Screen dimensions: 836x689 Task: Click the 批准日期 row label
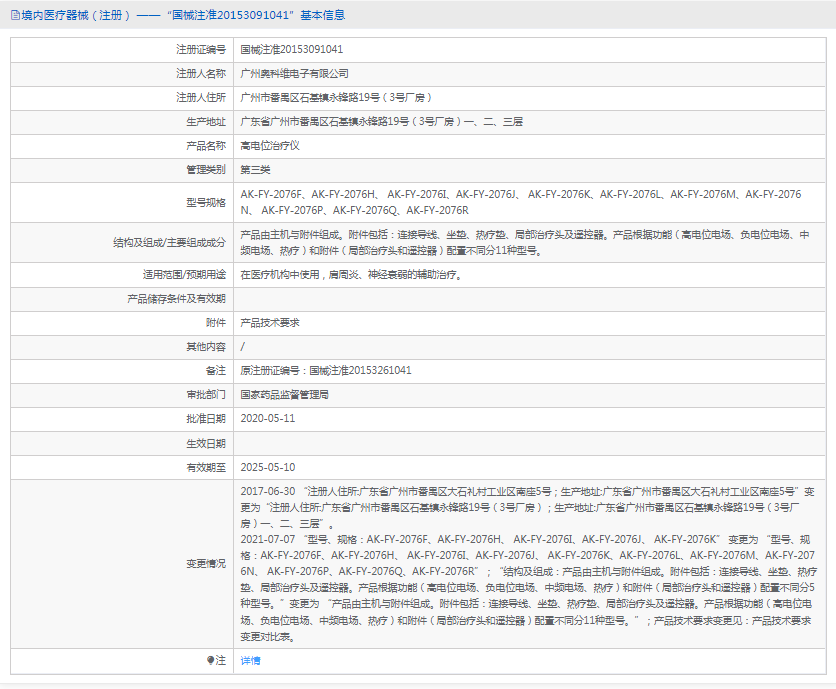click(206, 419)
